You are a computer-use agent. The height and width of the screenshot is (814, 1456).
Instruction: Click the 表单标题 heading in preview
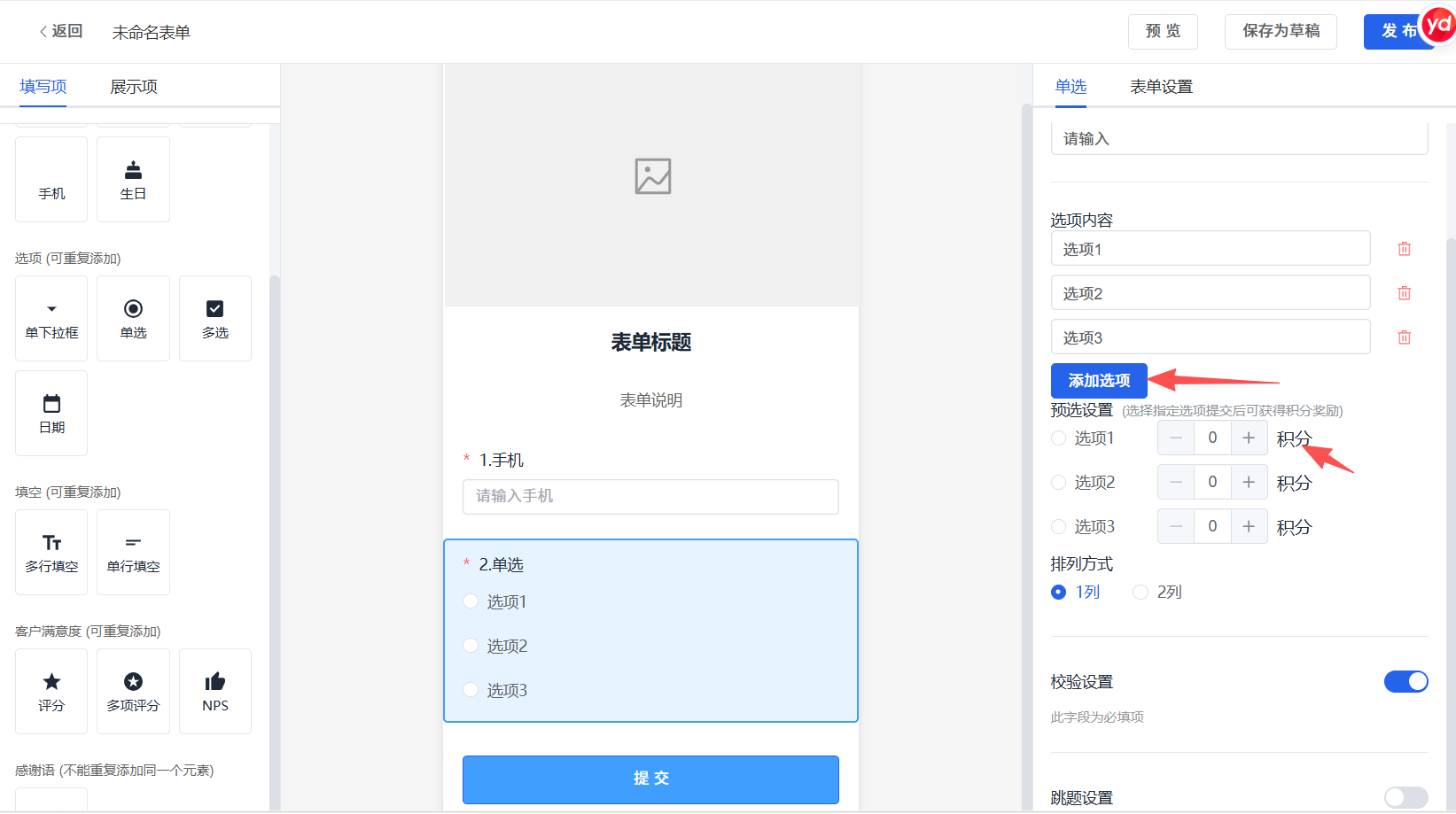(650, 343)
